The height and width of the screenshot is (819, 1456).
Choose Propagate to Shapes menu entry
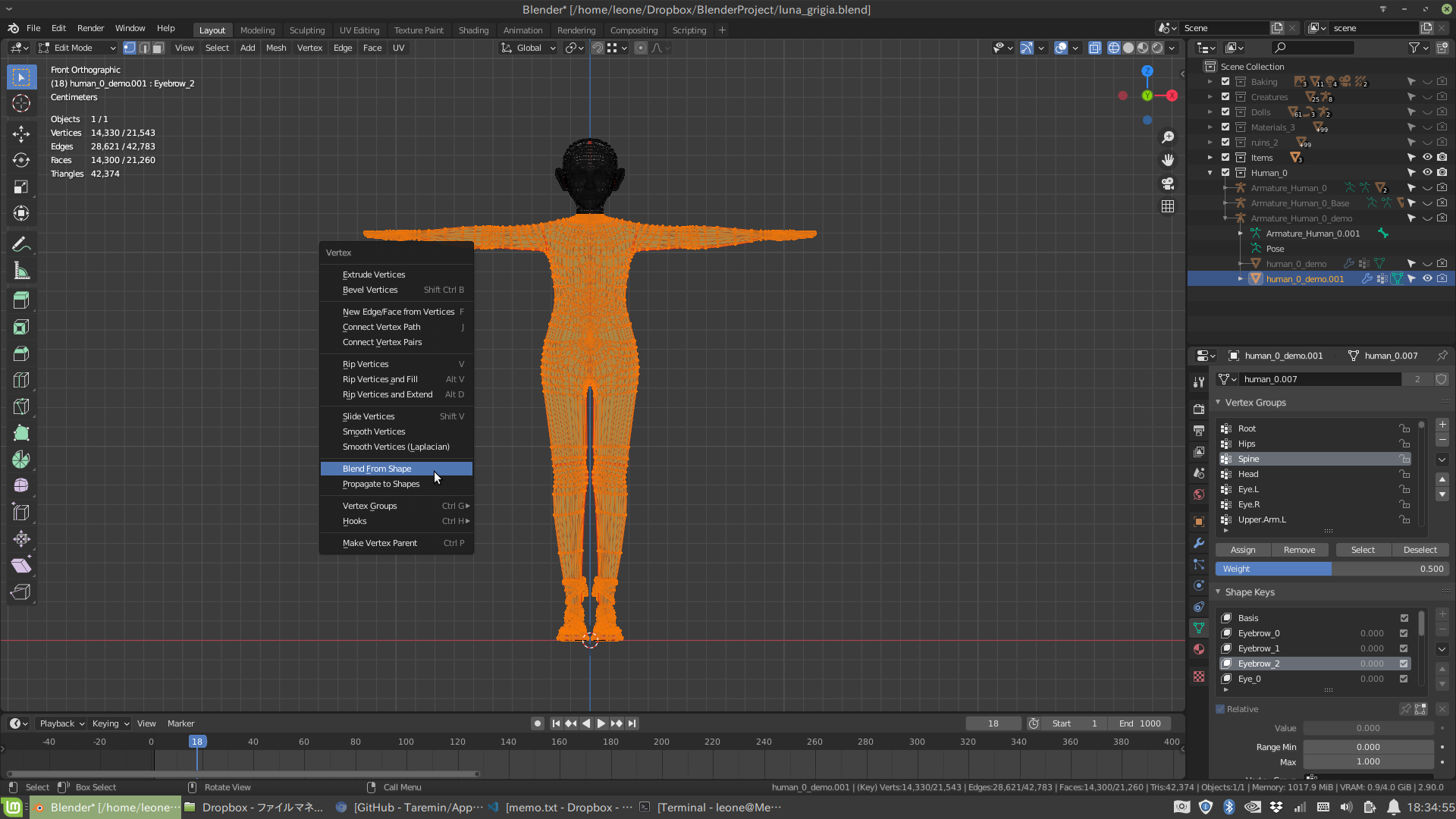click(381, 484)
